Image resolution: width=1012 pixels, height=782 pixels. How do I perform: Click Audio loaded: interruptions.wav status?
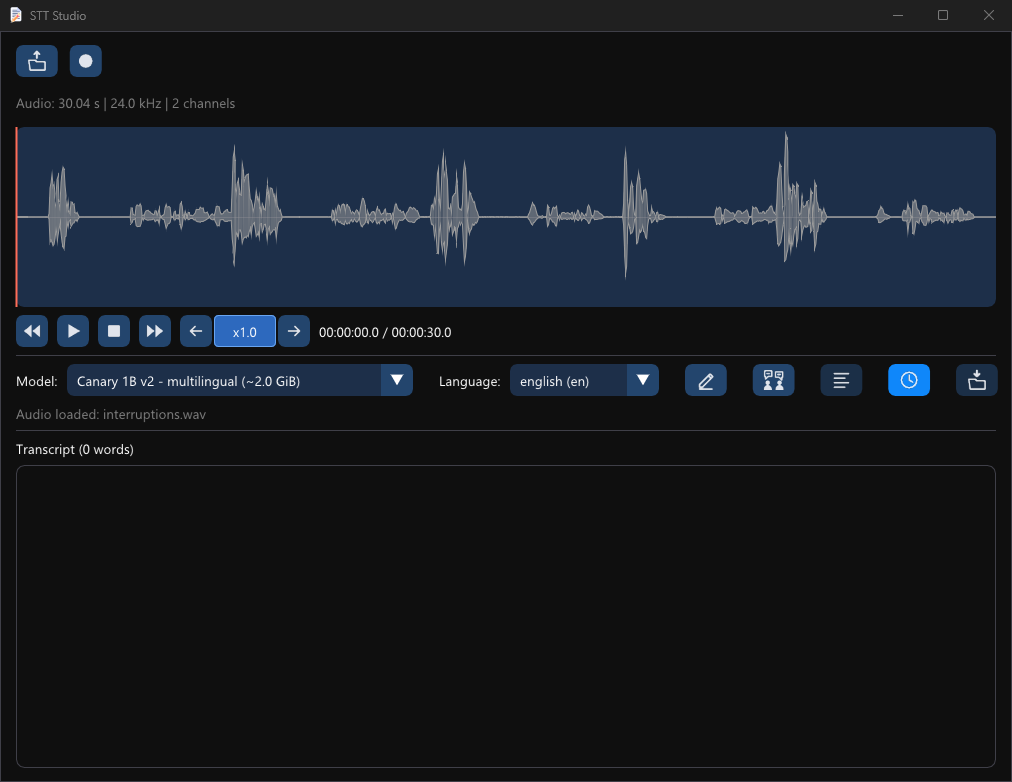click(x=111, y=414)
